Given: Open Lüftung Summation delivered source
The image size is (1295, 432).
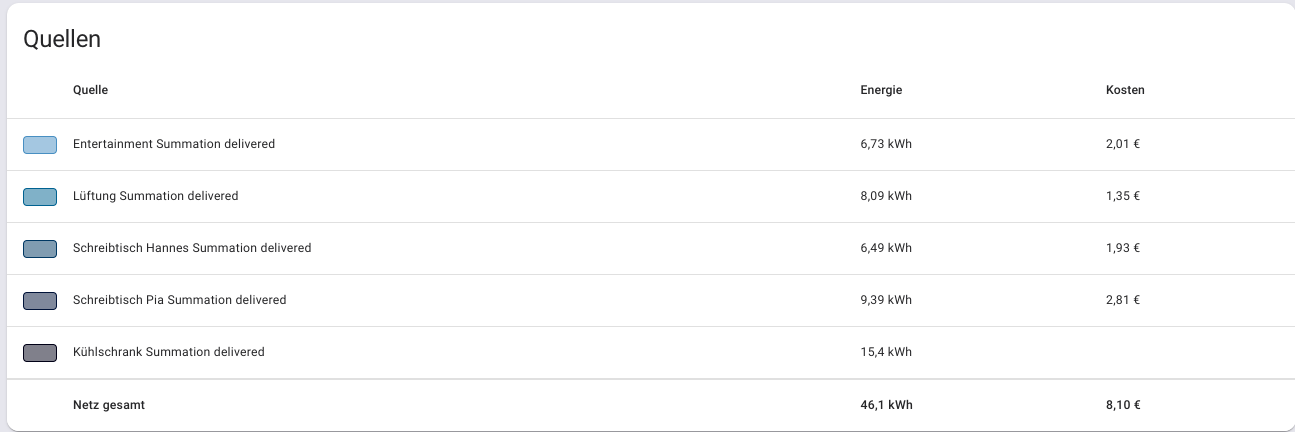Looking at the screenshot, I should (156, 196).
